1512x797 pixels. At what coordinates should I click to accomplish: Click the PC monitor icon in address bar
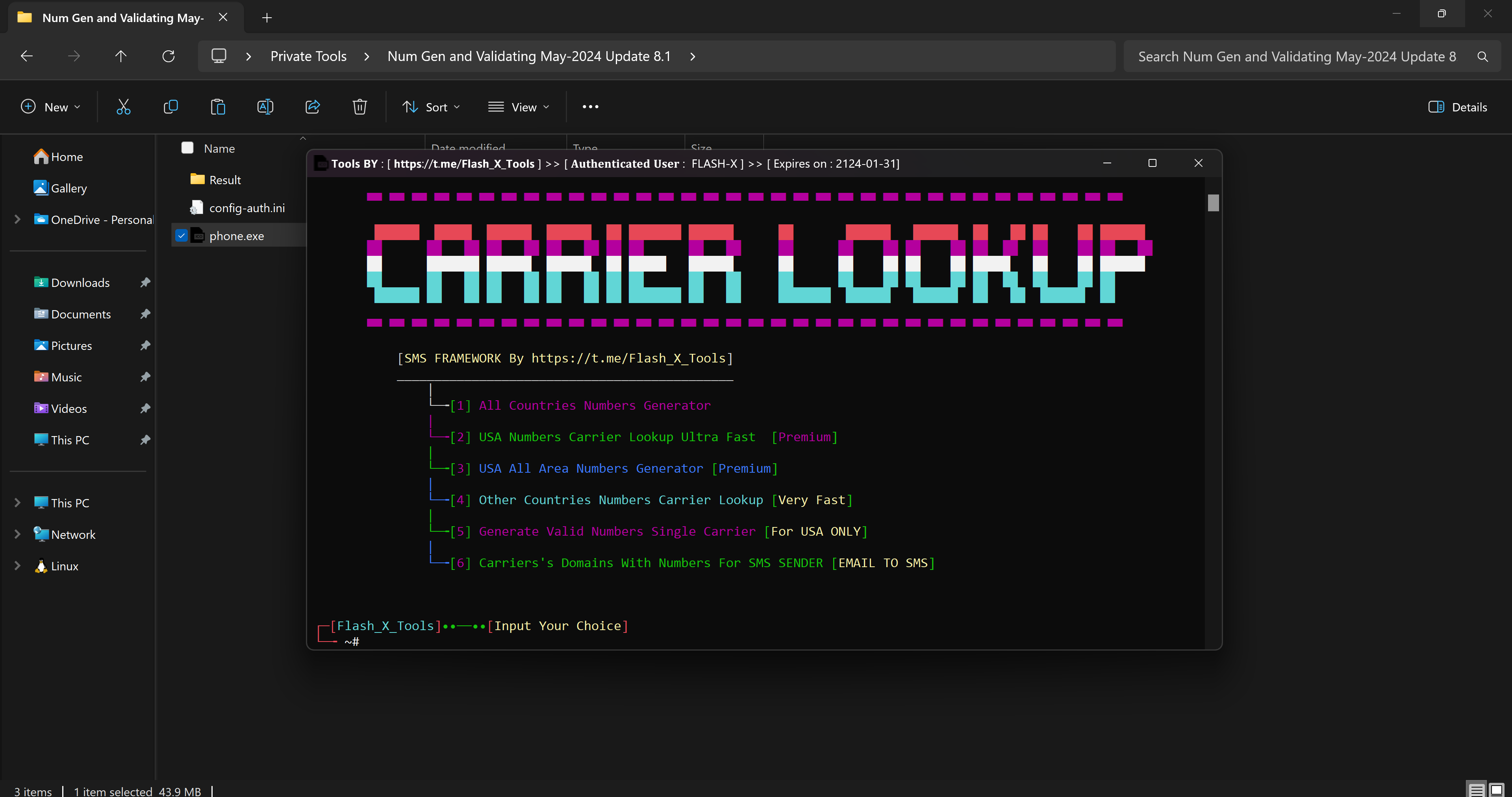(219, 56)
